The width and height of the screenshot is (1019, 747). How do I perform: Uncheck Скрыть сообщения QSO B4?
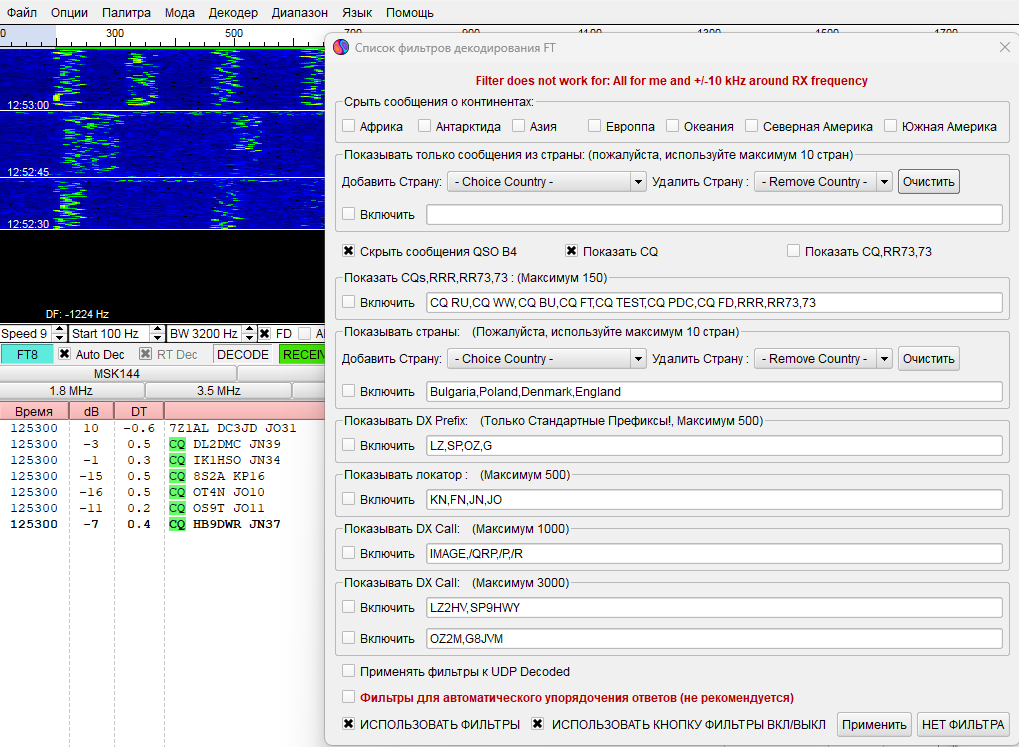(x=349, y=251)
